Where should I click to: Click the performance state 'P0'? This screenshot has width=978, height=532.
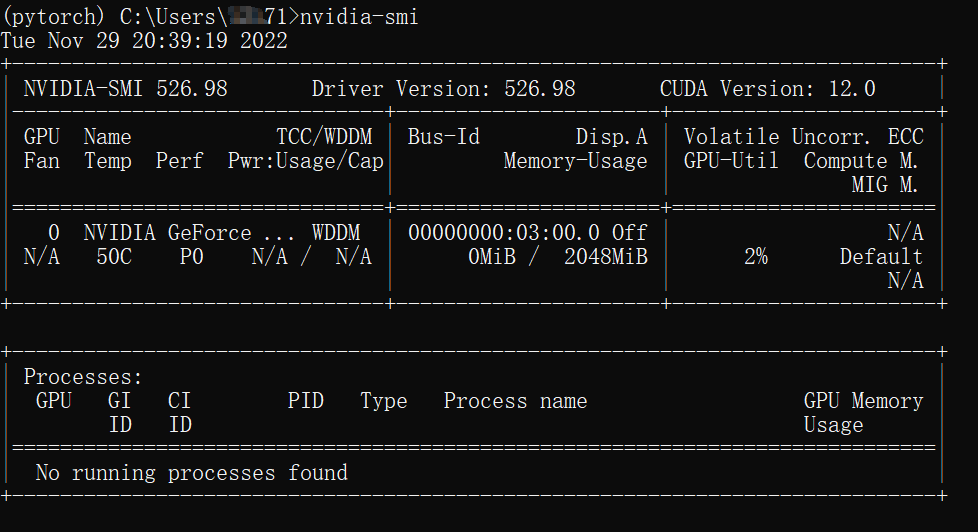191,257
